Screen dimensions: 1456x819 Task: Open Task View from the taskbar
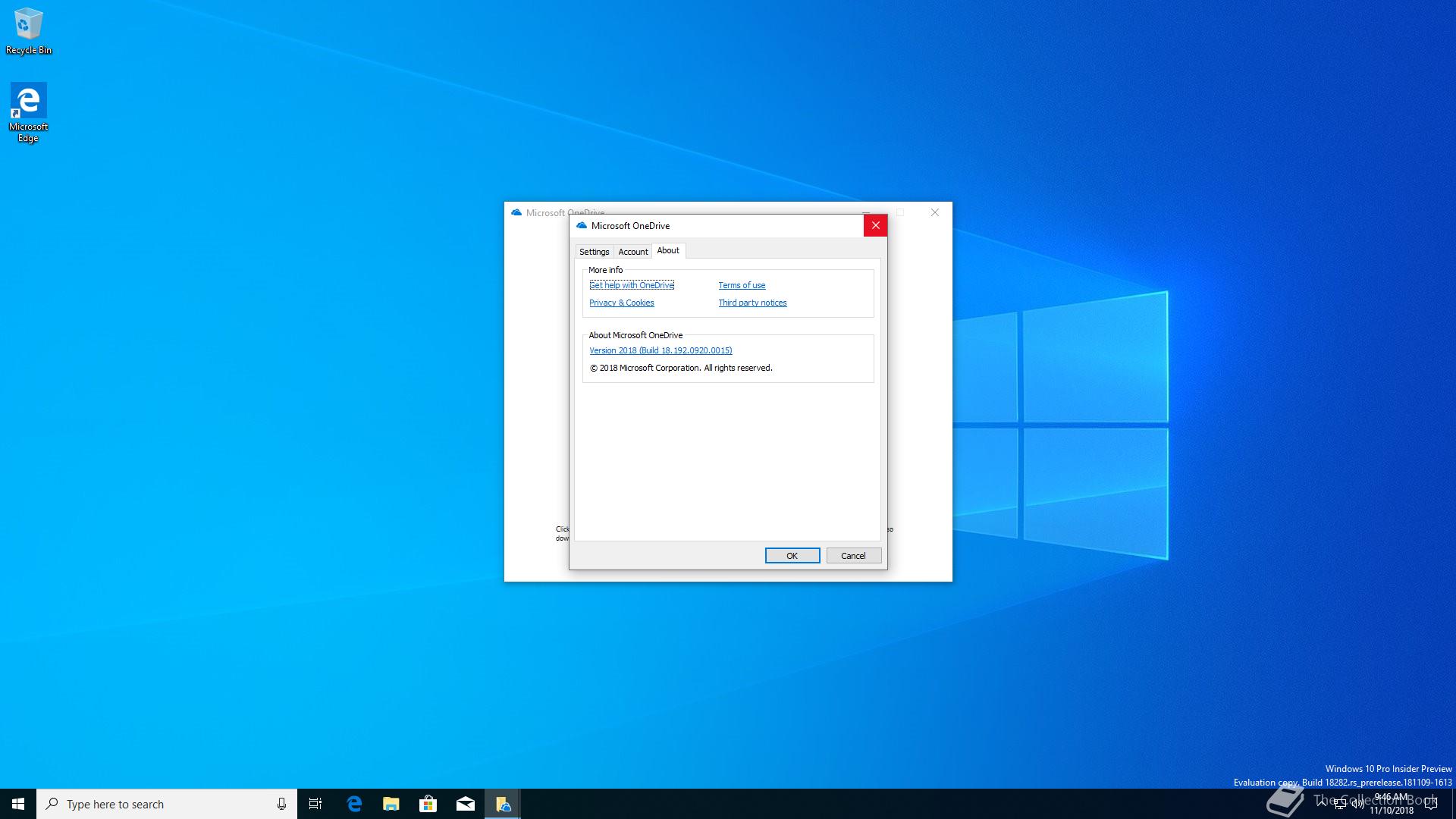click(315, 804)
